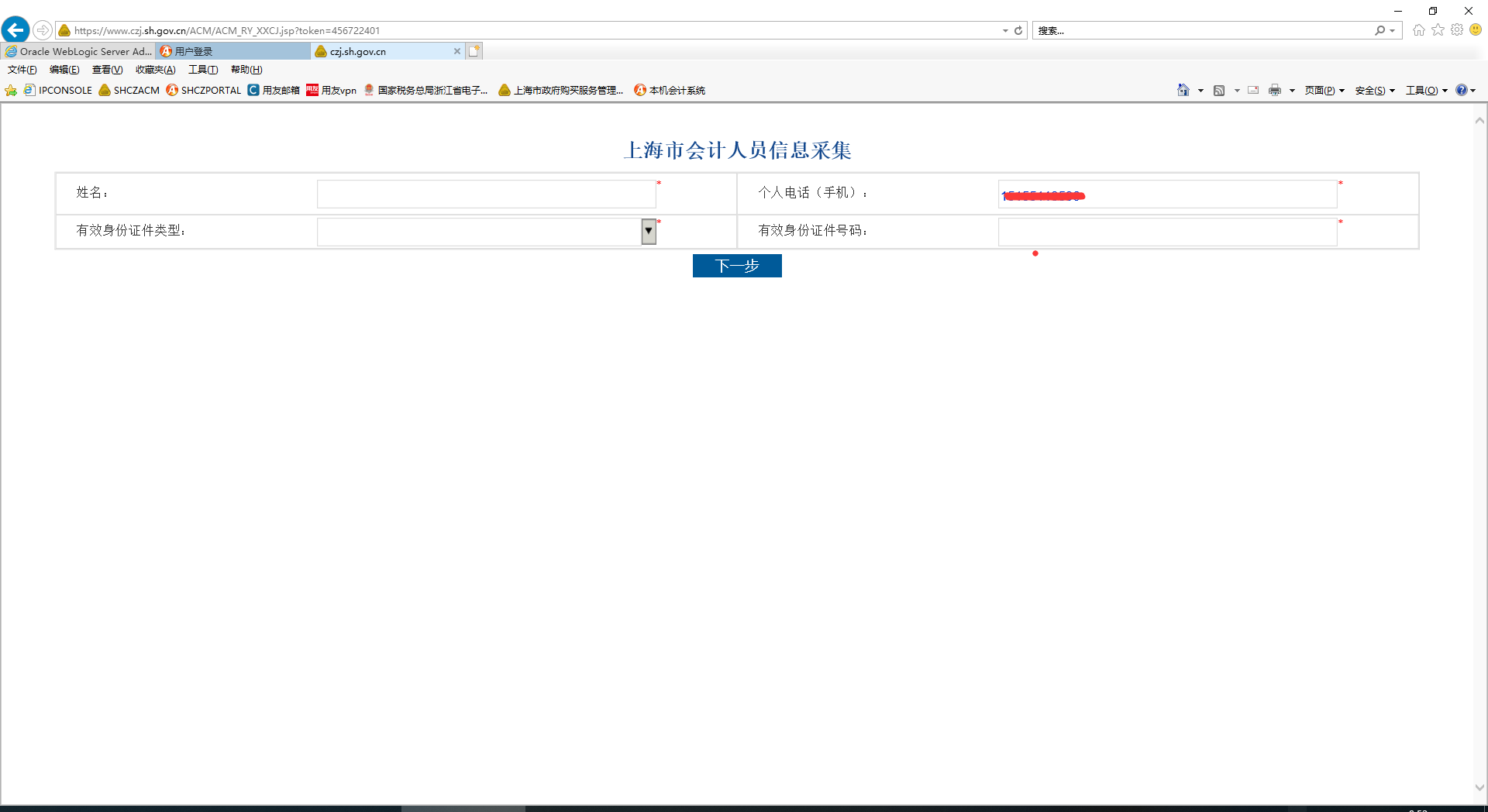Open settings via the gear icon
Screen dimensions: 1488x812
pos(1457,30)
